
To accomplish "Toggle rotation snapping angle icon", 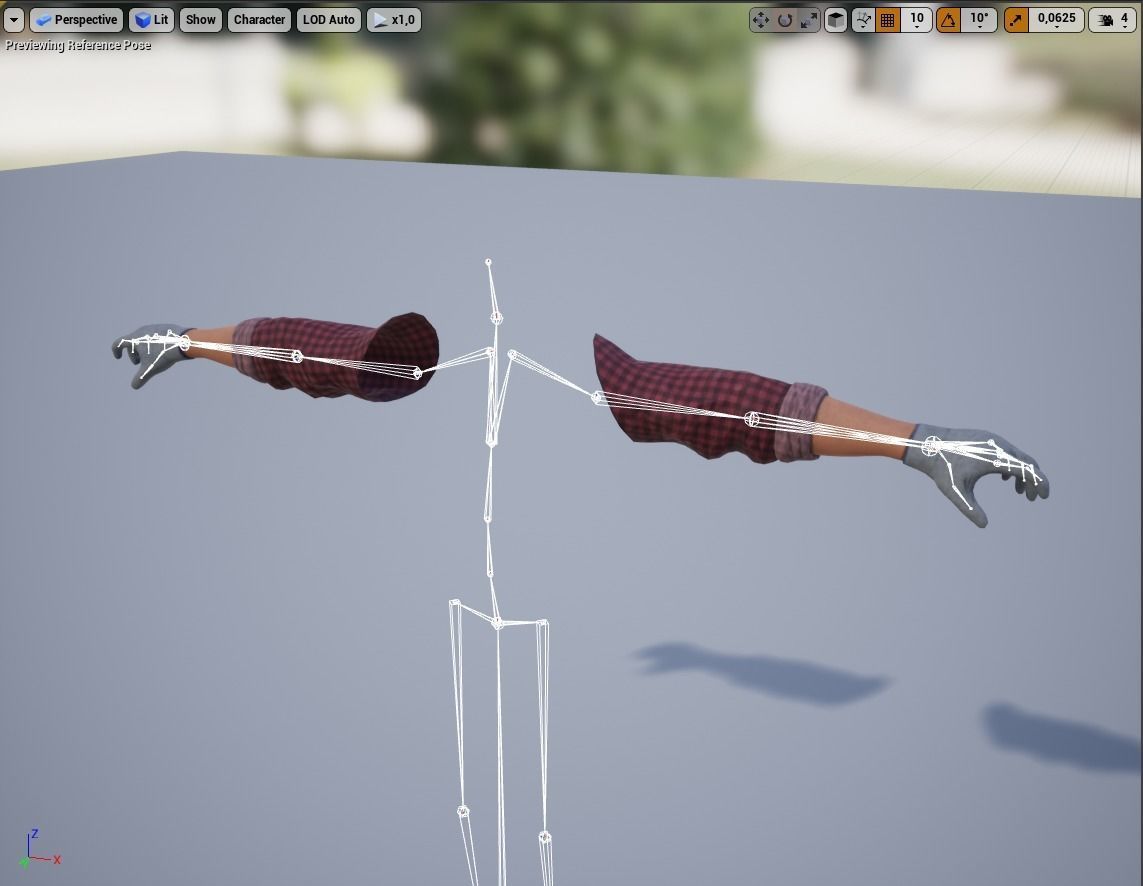I will tap(948, 20).
